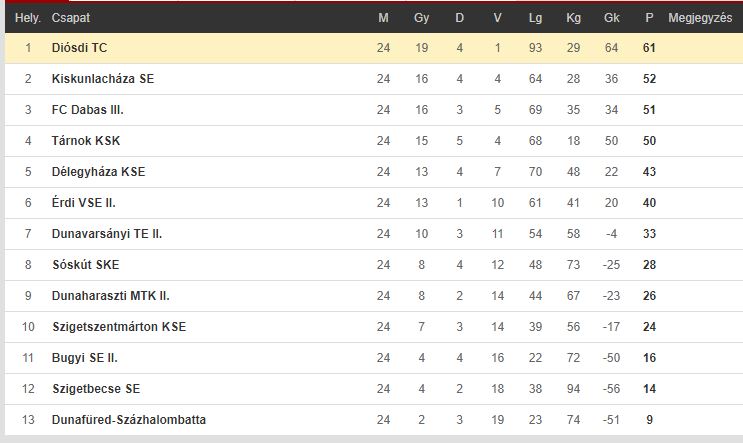Screen dimensions: 743x443
Task: Click the Megjegyzés column header
Action: pos(700,18)
